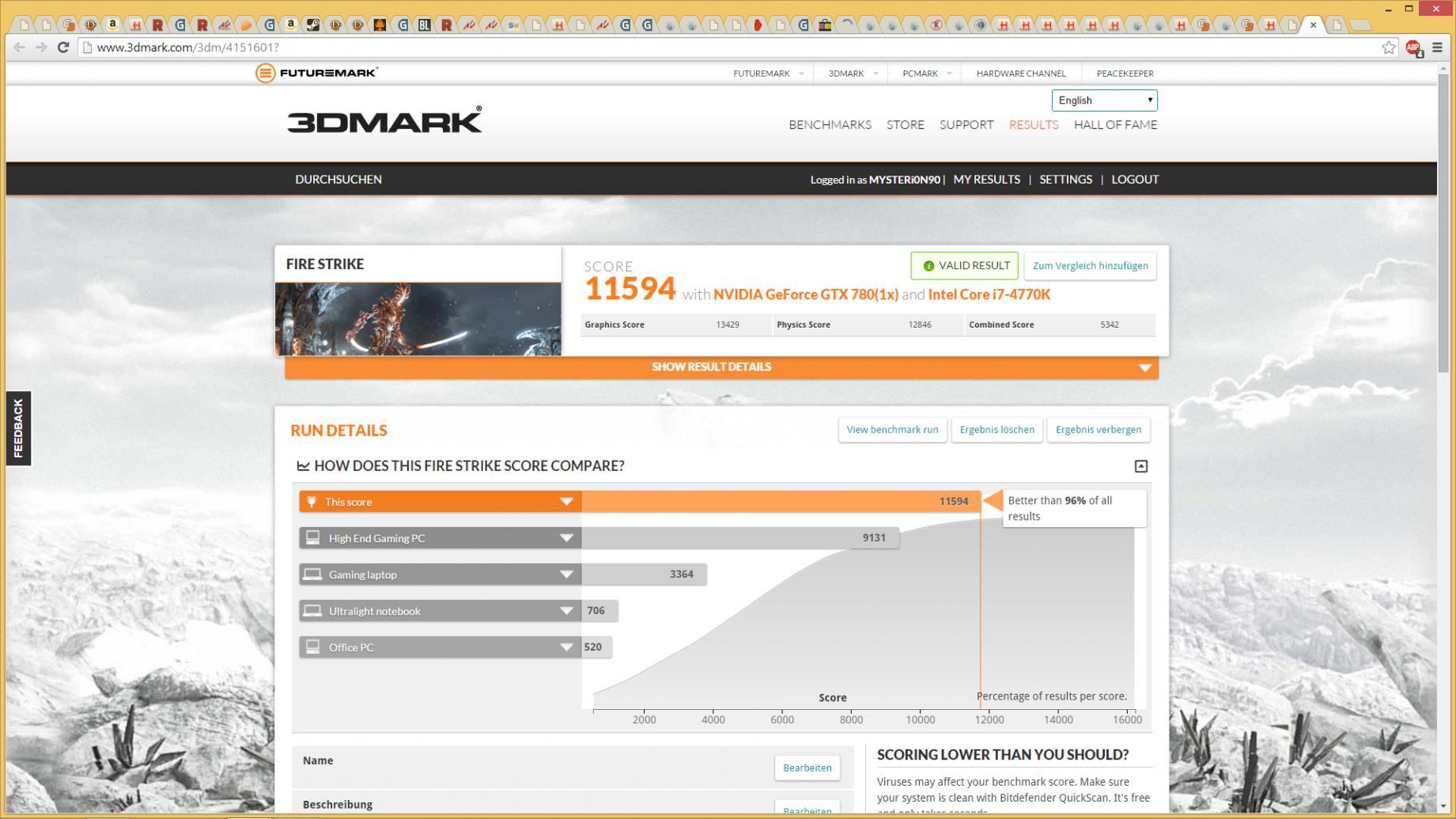Go to BENCHMARKS section

click(x=830, y=125)
